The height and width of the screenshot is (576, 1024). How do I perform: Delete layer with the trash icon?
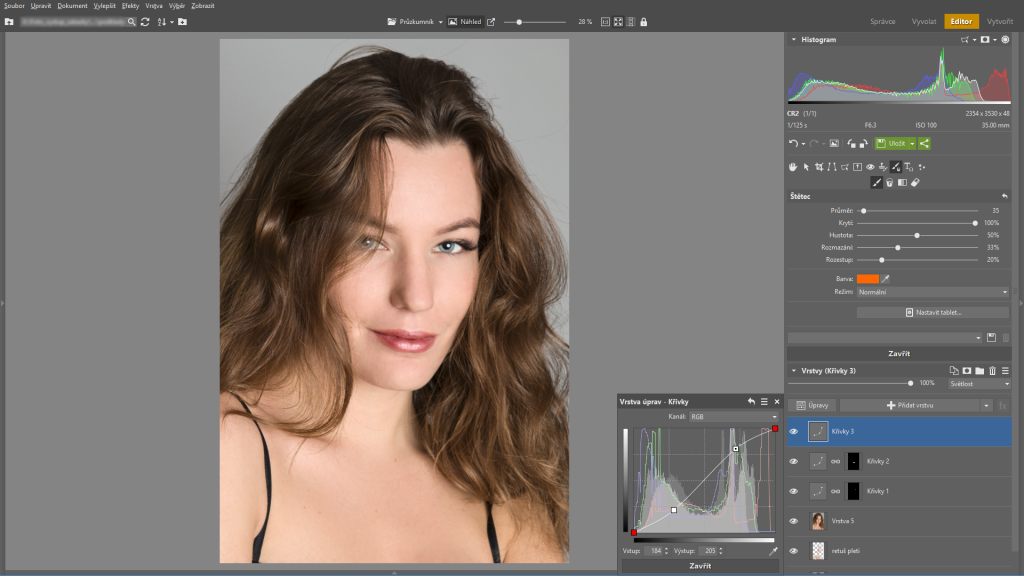(992, 370)
